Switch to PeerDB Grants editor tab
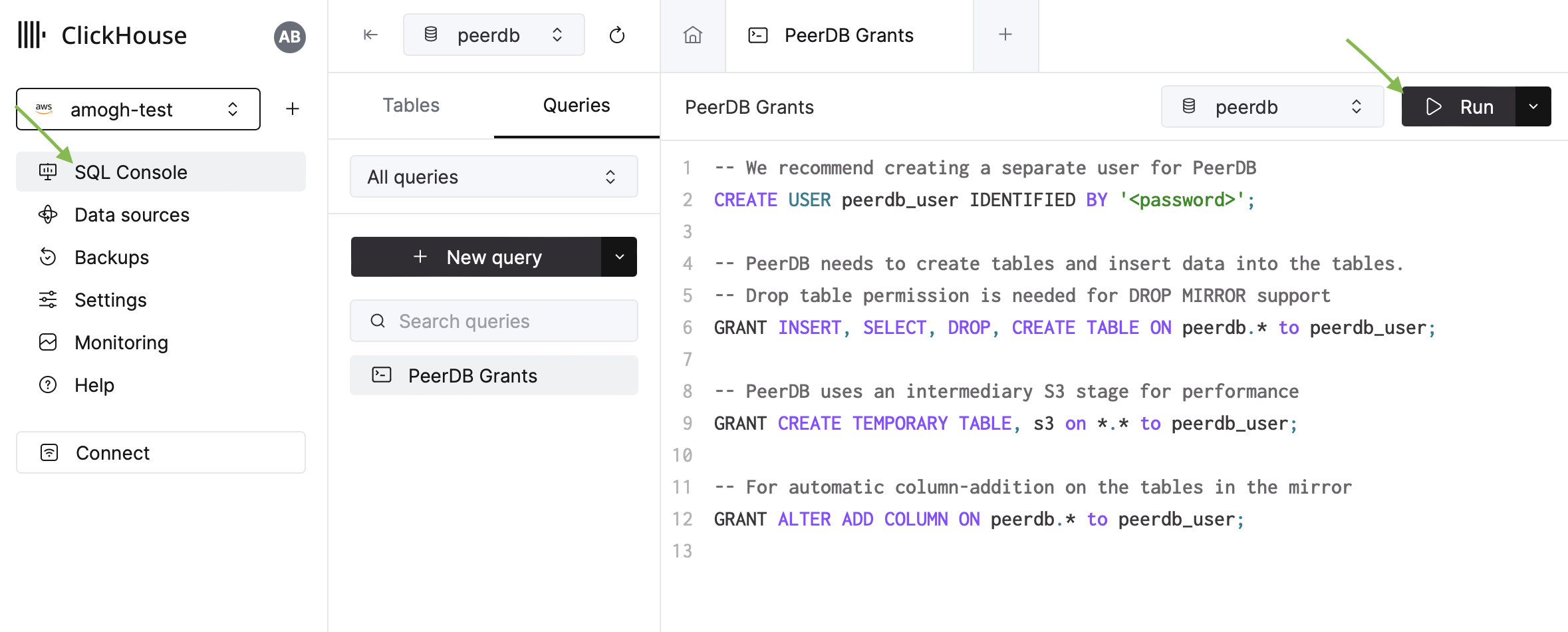1568x632 pixels. pyautogui.click(x=849, y=35)
